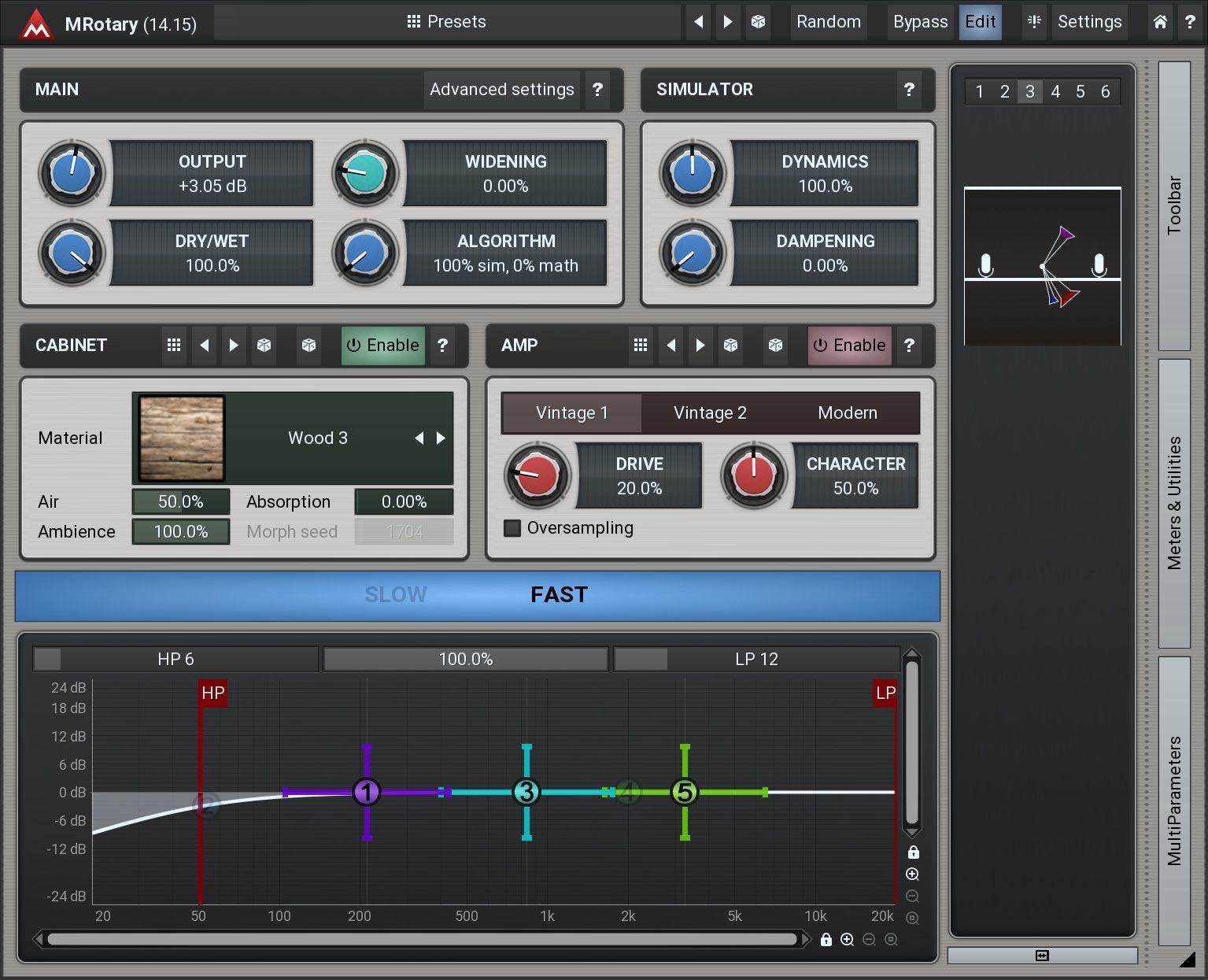Viewport: 1208px width, 980px height.
Task: Expand the Meters & Utilities panel
Action: [1174, 503]
